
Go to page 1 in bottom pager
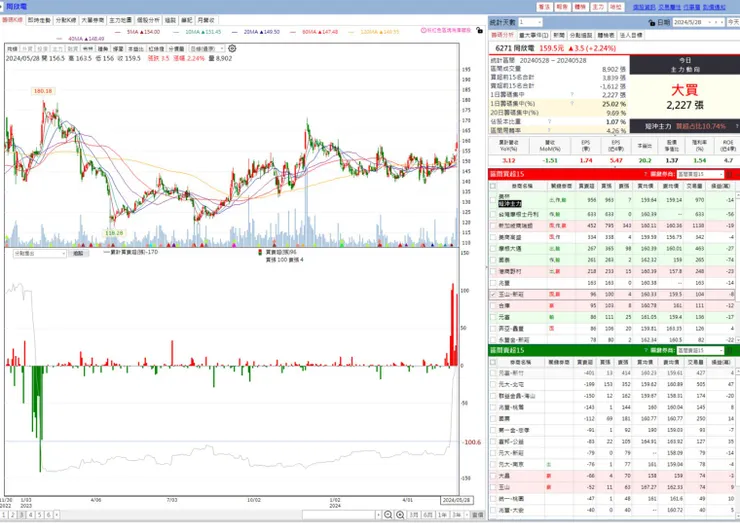(x=4, y=515)
